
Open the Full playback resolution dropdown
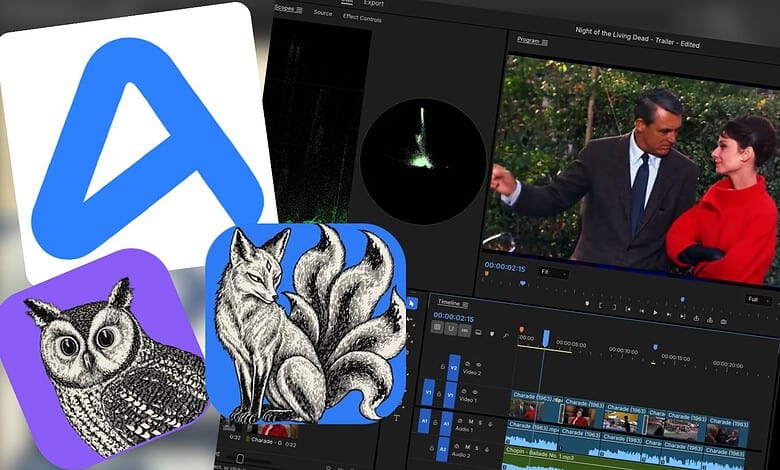(x=759, y=300)
